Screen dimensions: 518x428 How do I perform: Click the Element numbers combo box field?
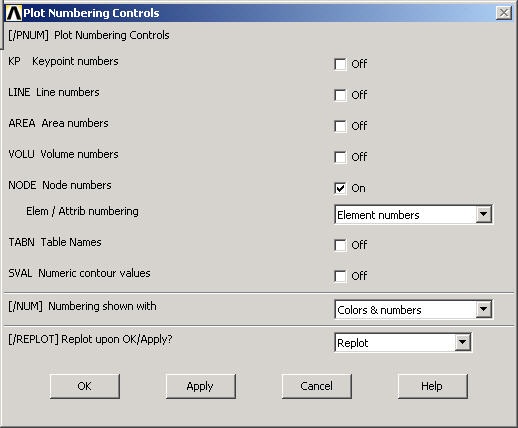[x=413, y=214]
